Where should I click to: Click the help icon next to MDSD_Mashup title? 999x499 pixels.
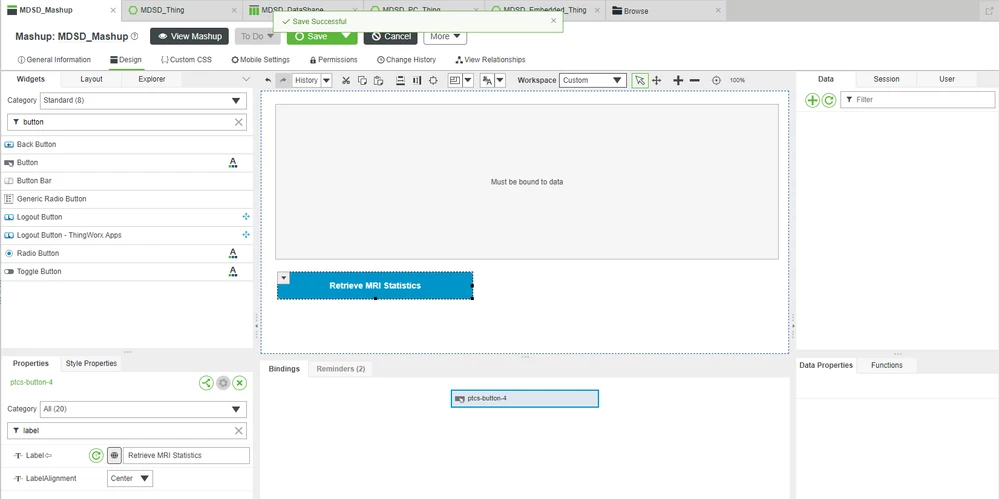point(134,36)
